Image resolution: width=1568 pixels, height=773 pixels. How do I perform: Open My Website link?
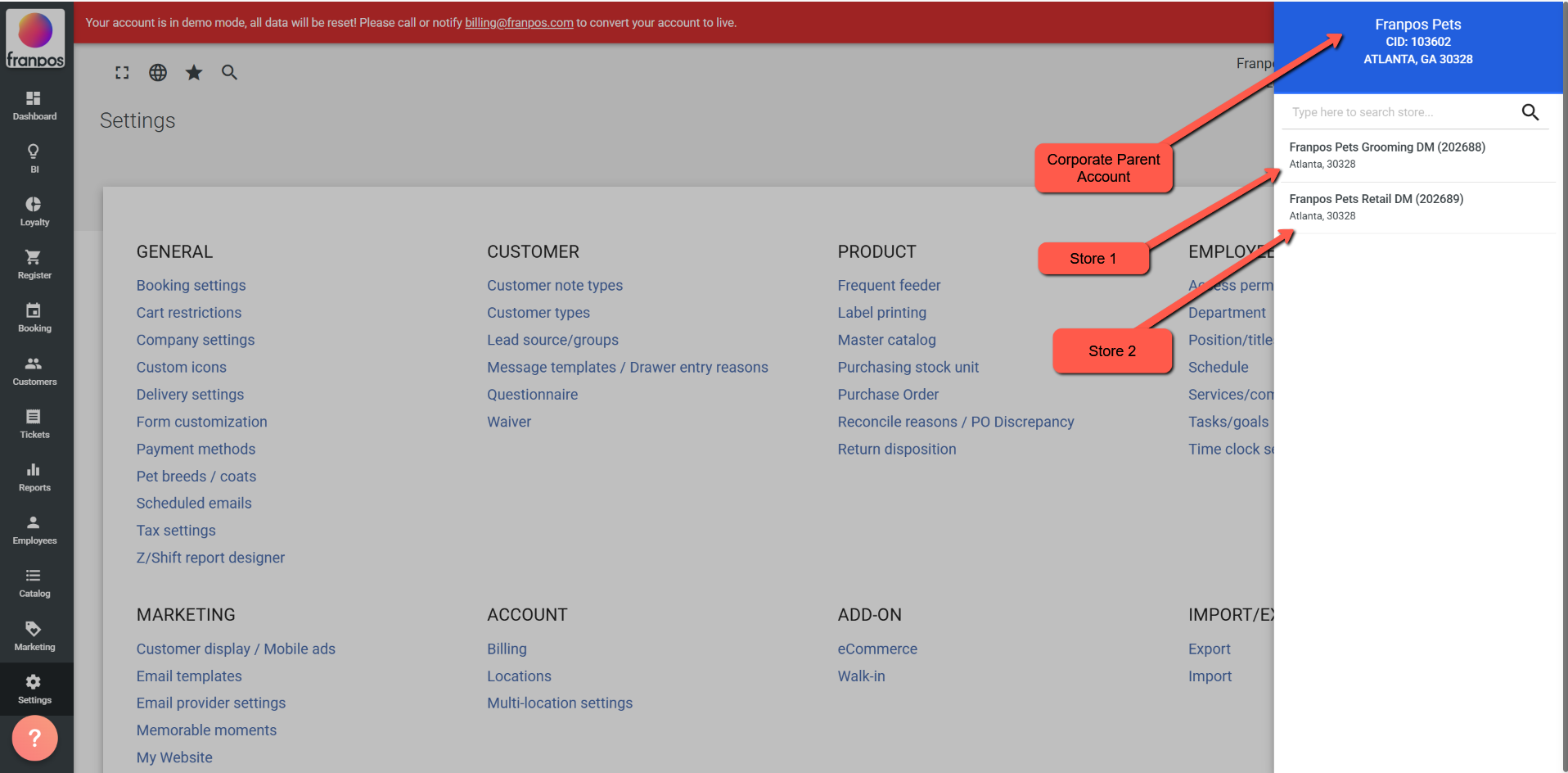coord(174,757)
